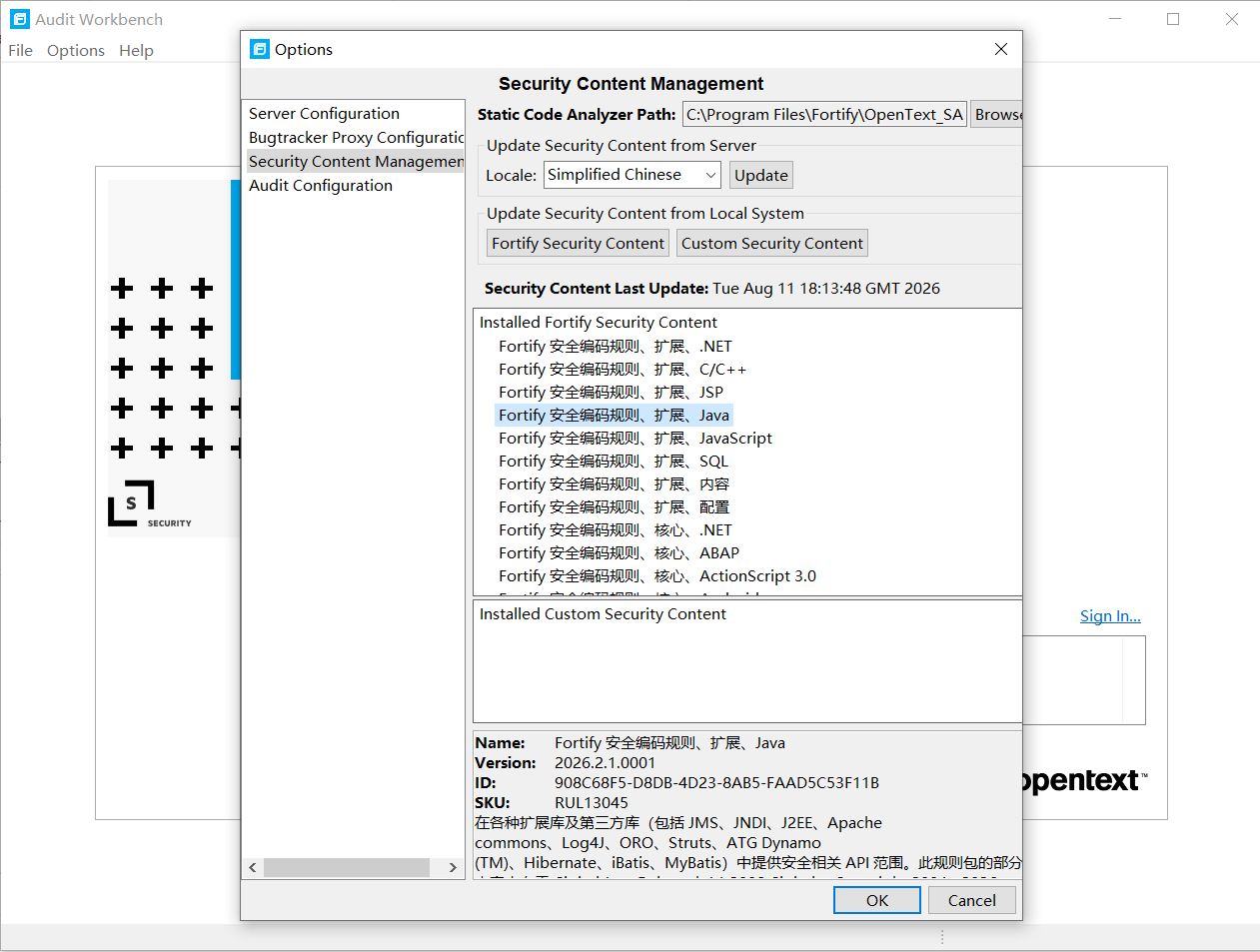1260x952 pixels.
Task: Select the rule pack 核心、ActionScript 3.0
Action: tap(657, 576)
